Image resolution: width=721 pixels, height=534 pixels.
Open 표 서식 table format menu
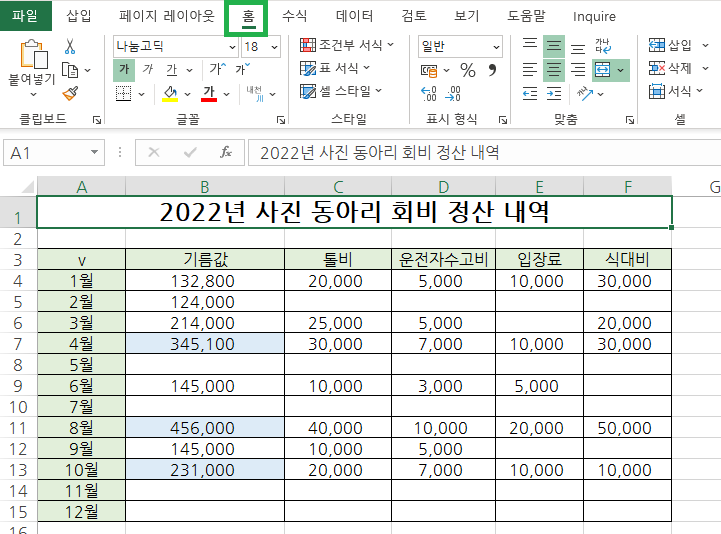click(335, 68)
